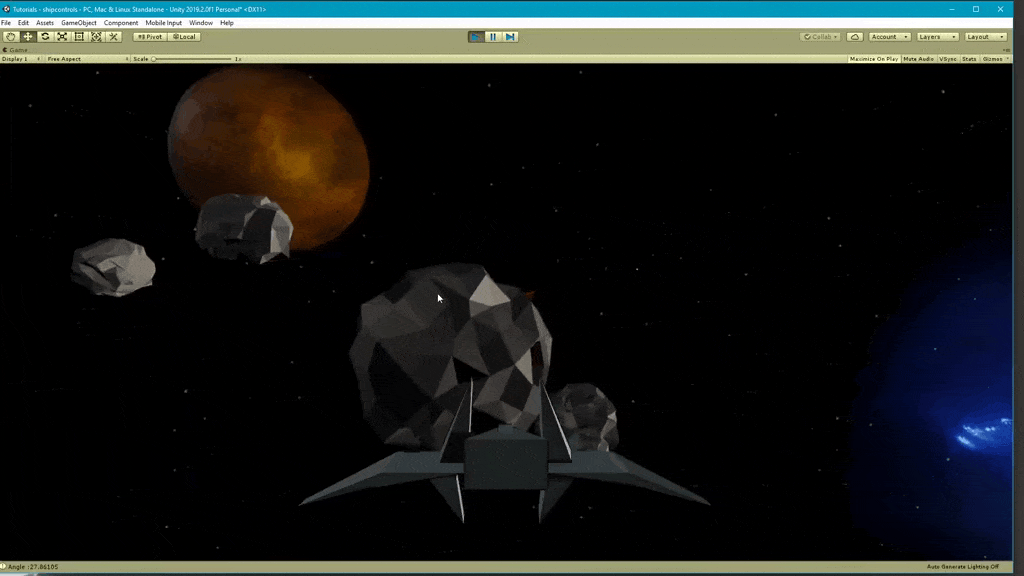Toggle VSync option
The width and height of the screenshot is (1024, 576).
[948, 59]
